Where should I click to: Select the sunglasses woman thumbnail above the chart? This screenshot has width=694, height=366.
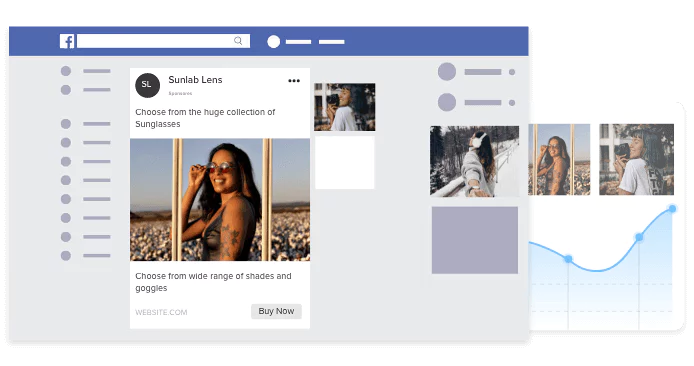click(x=559, y=159)
